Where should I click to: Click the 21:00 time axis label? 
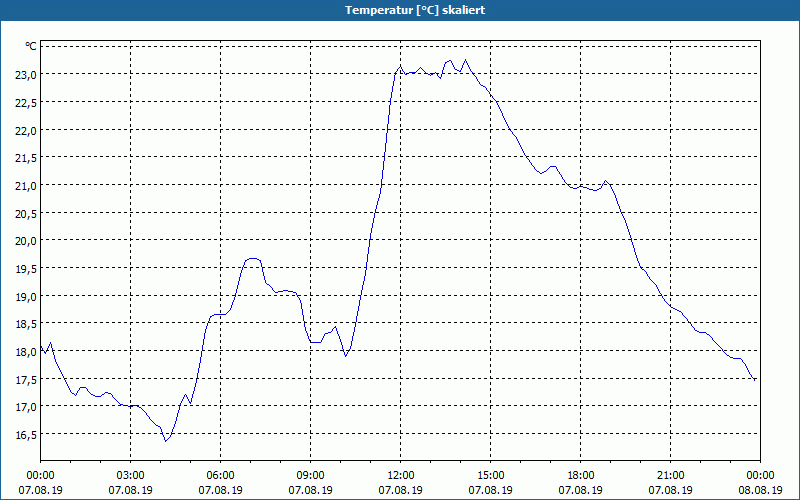tap(670, 475)
